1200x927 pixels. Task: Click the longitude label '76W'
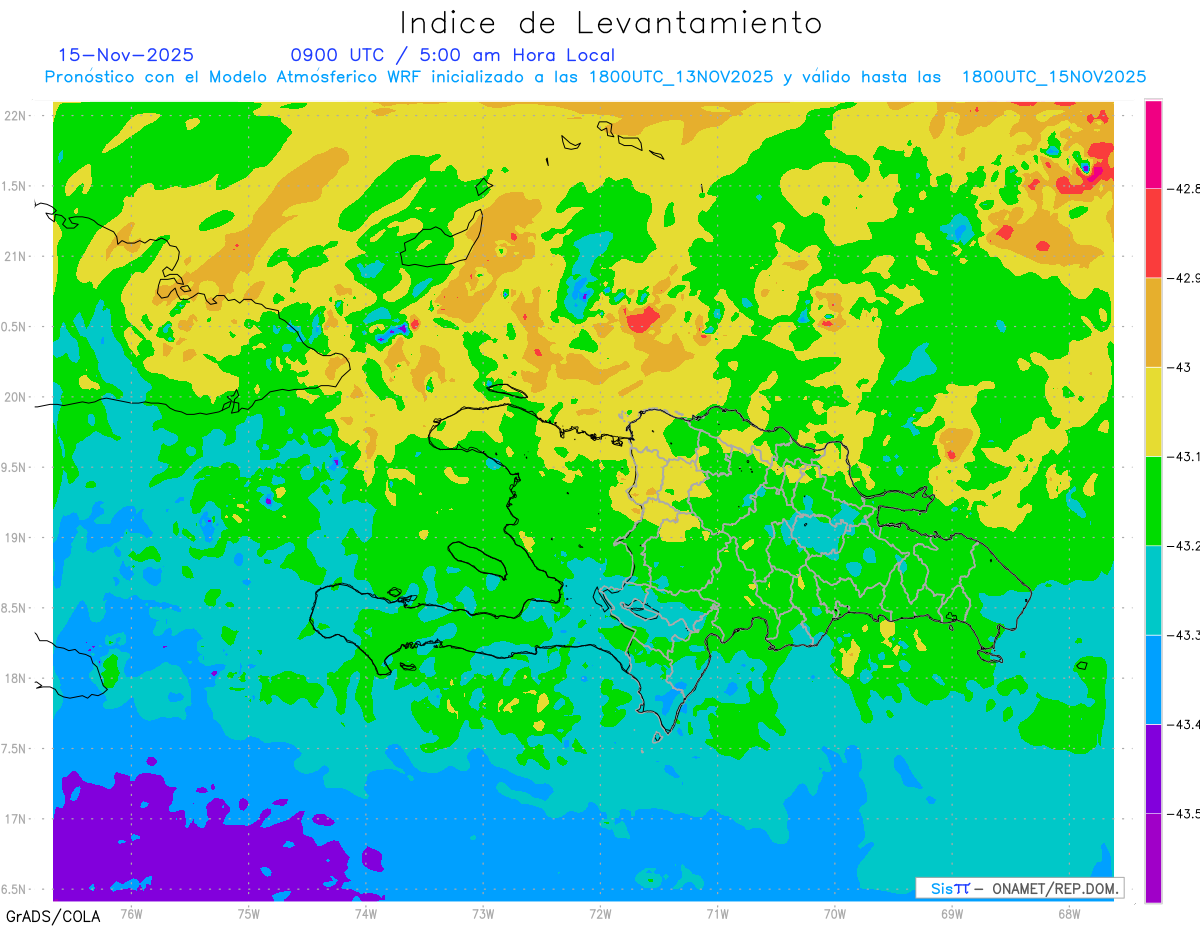point(131,913)
